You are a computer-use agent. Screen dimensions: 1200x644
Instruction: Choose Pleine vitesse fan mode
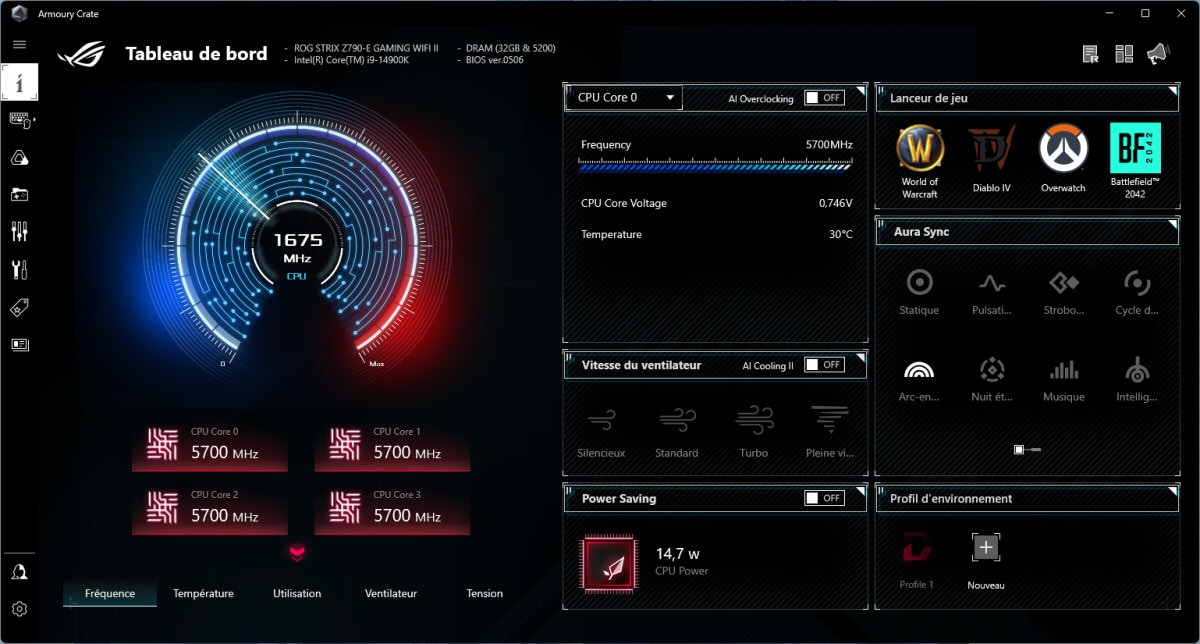[x=830, y=431]
